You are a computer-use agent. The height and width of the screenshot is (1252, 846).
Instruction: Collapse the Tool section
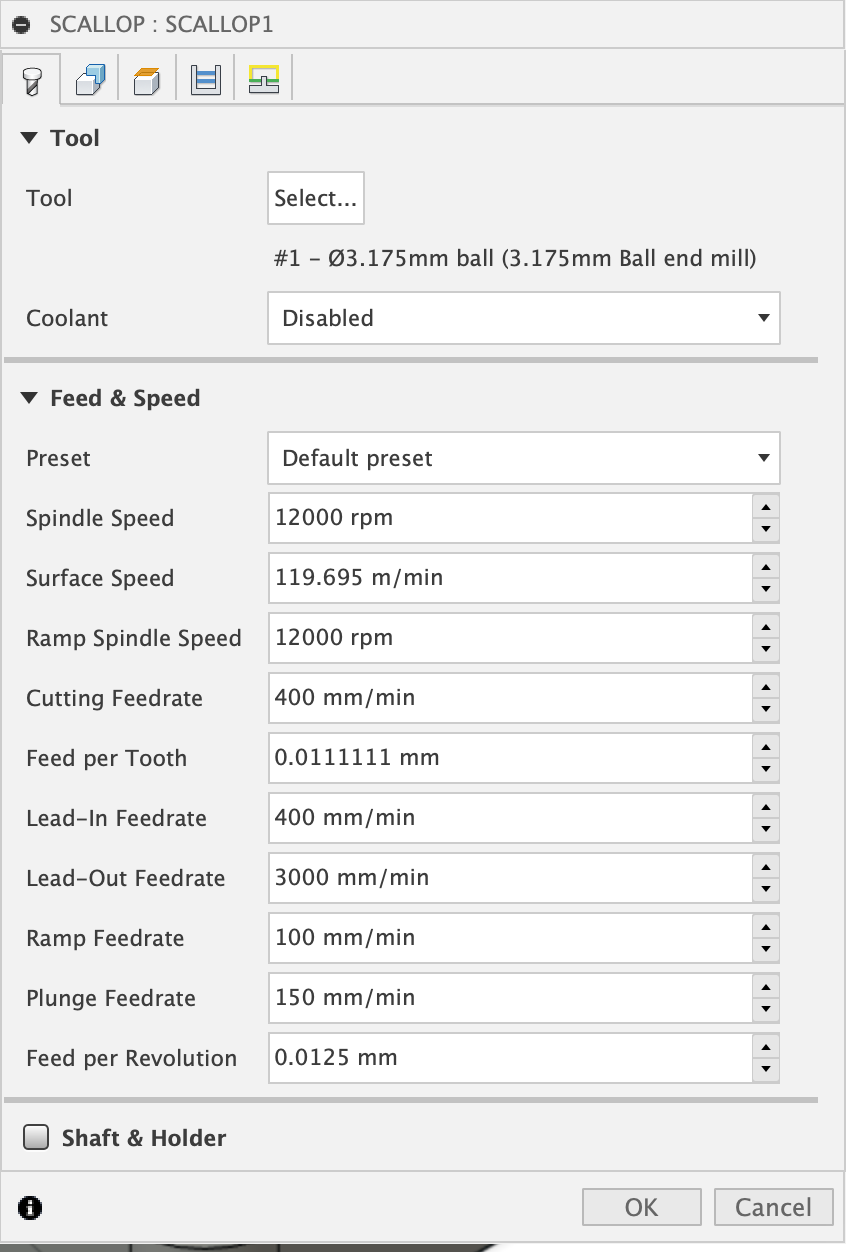(x=29, y=138)
